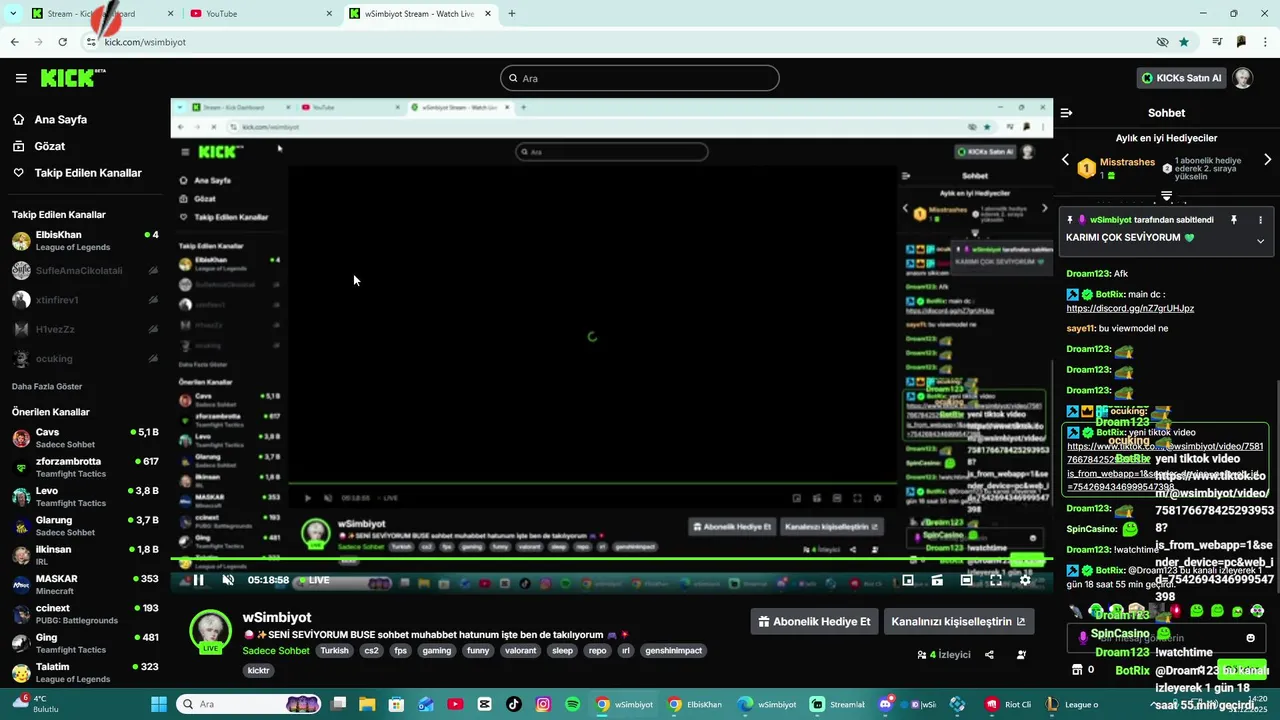Show previous top gifter

(1065, 160)
